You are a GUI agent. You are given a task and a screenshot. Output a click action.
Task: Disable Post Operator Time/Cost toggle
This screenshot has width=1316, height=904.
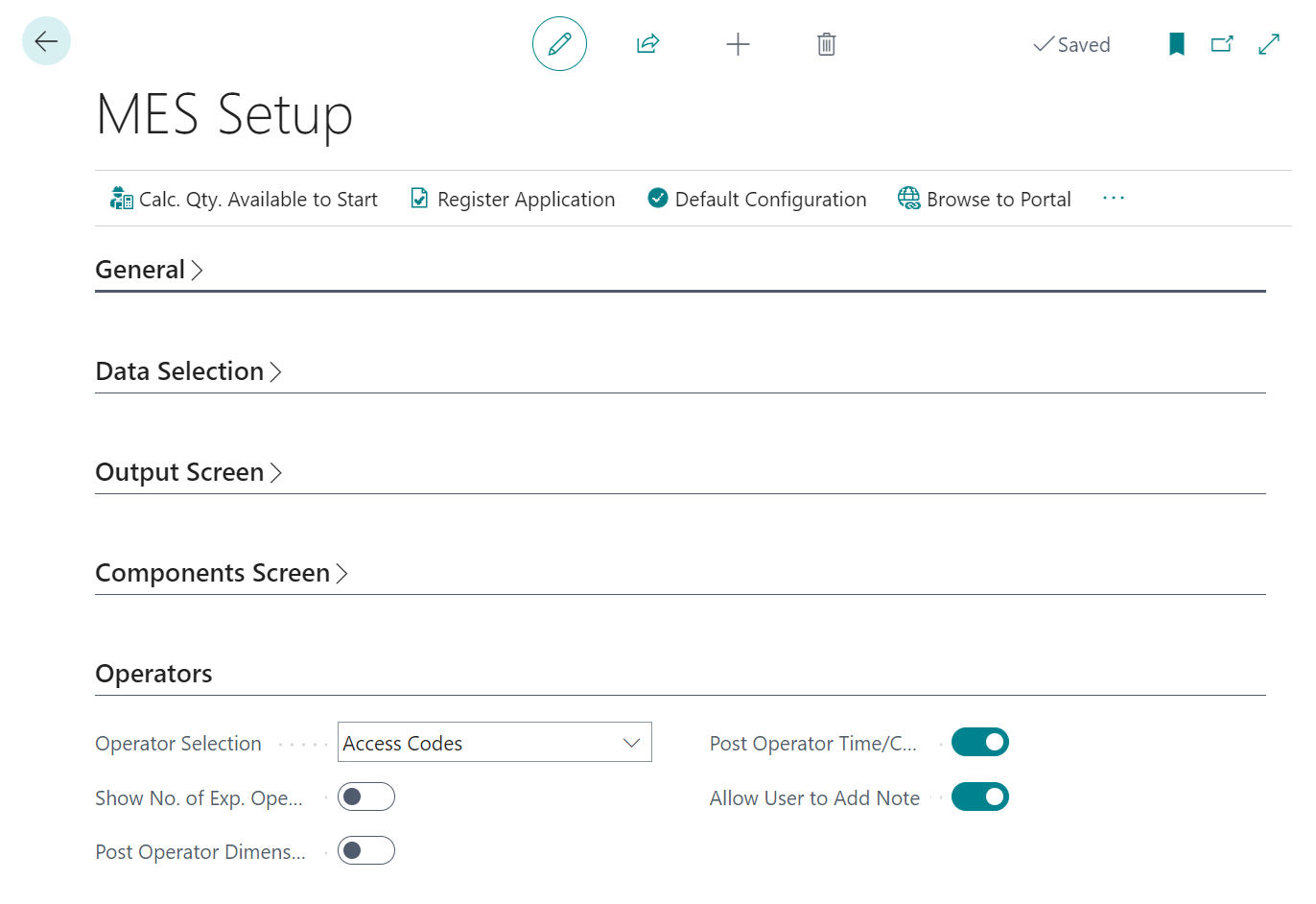click(x=979, y=742)
